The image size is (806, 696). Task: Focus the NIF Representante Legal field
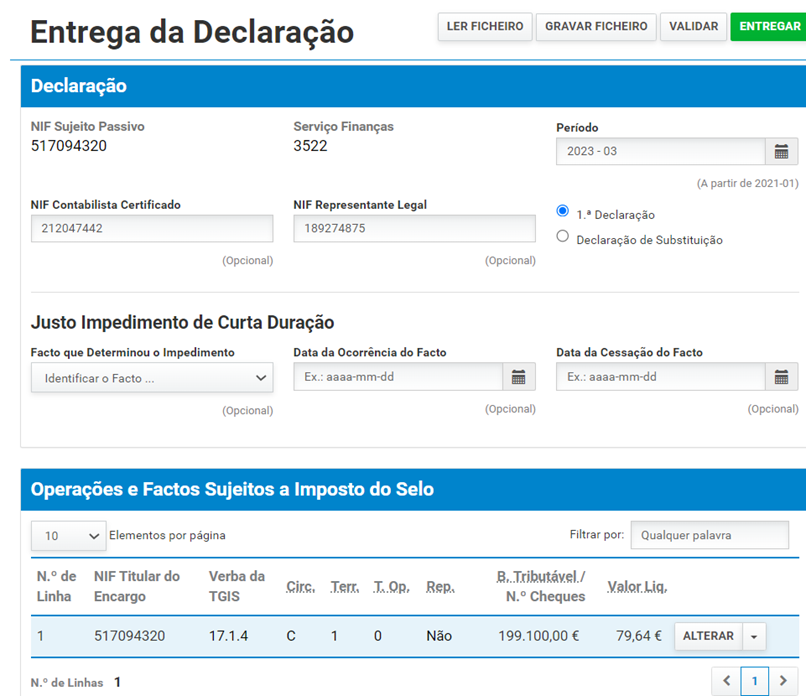[x=414, y=229]
